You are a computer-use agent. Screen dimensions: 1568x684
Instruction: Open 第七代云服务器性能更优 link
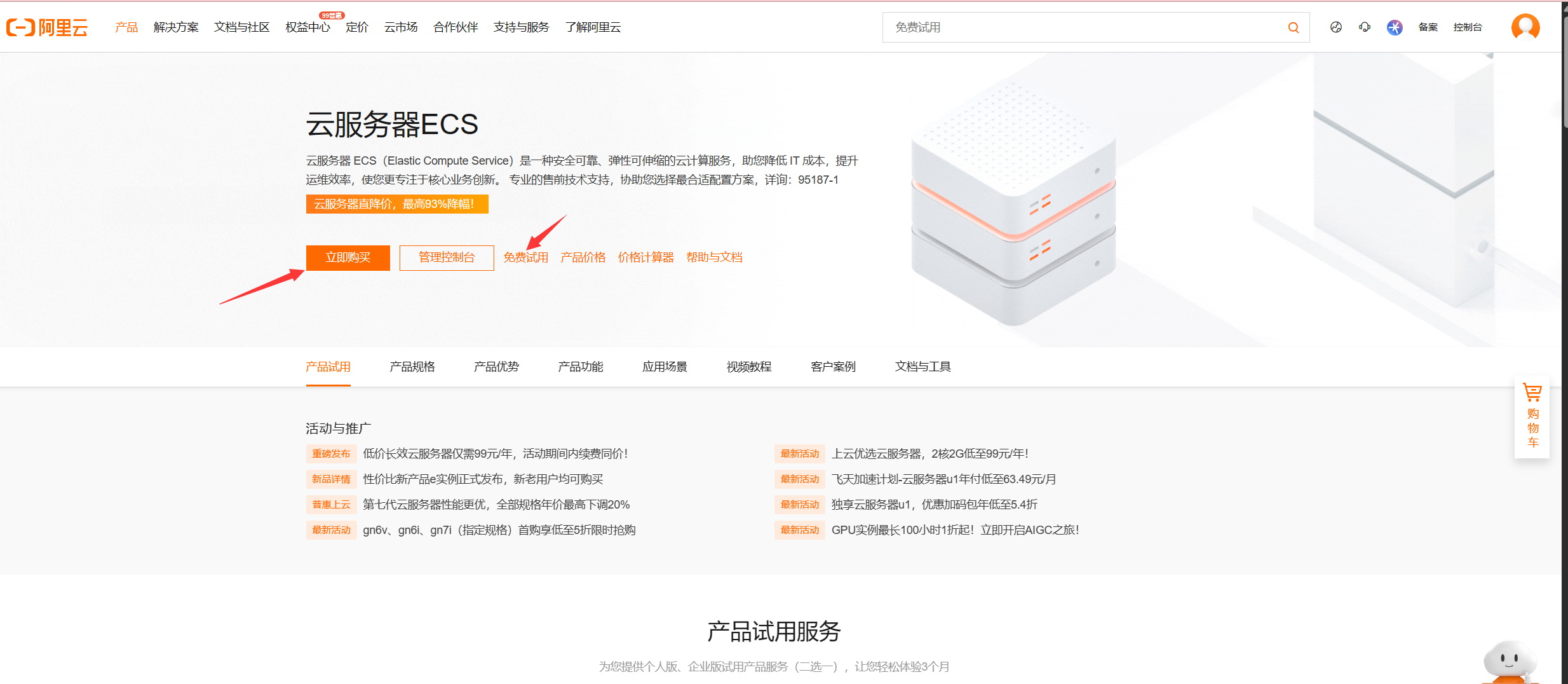(496, 505)
